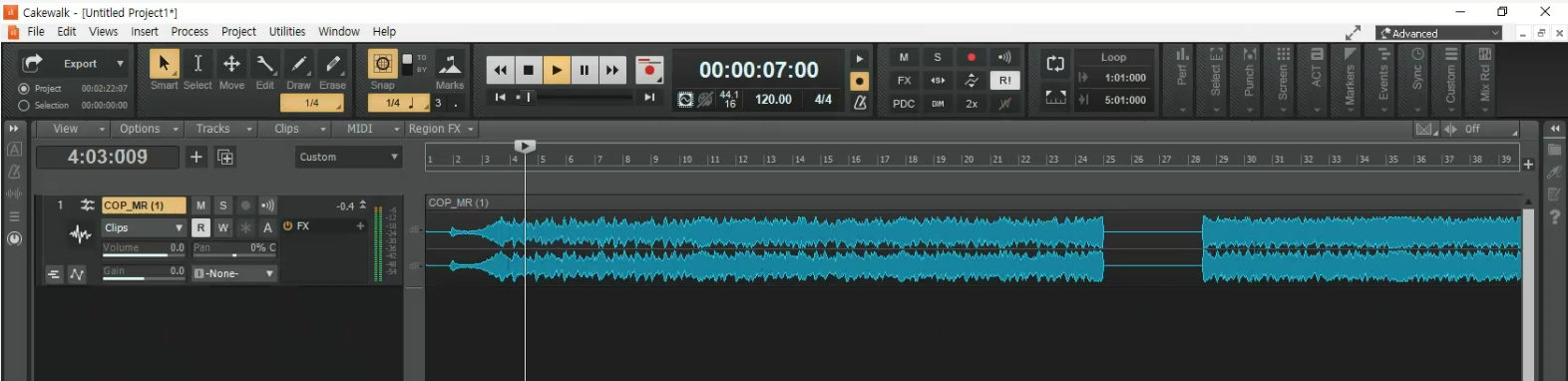
Task: Open the Tracks dropdown menu
Action: tap(222, 129)
